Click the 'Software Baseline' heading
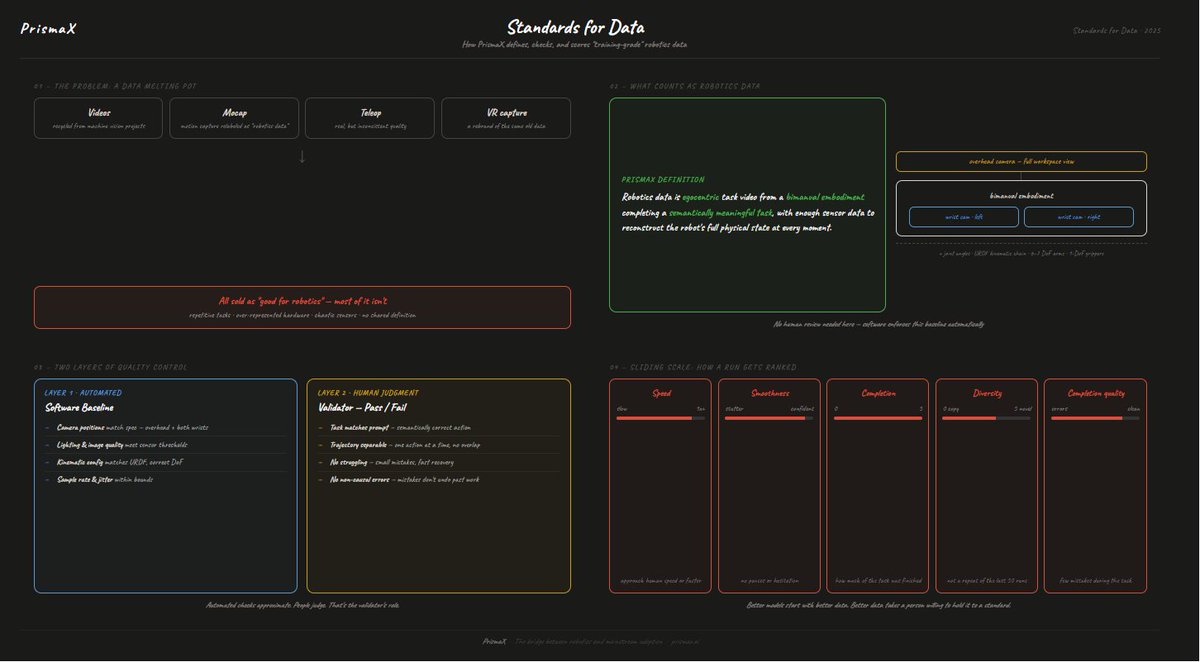The image size is (1200, 662). coord(79,408)
